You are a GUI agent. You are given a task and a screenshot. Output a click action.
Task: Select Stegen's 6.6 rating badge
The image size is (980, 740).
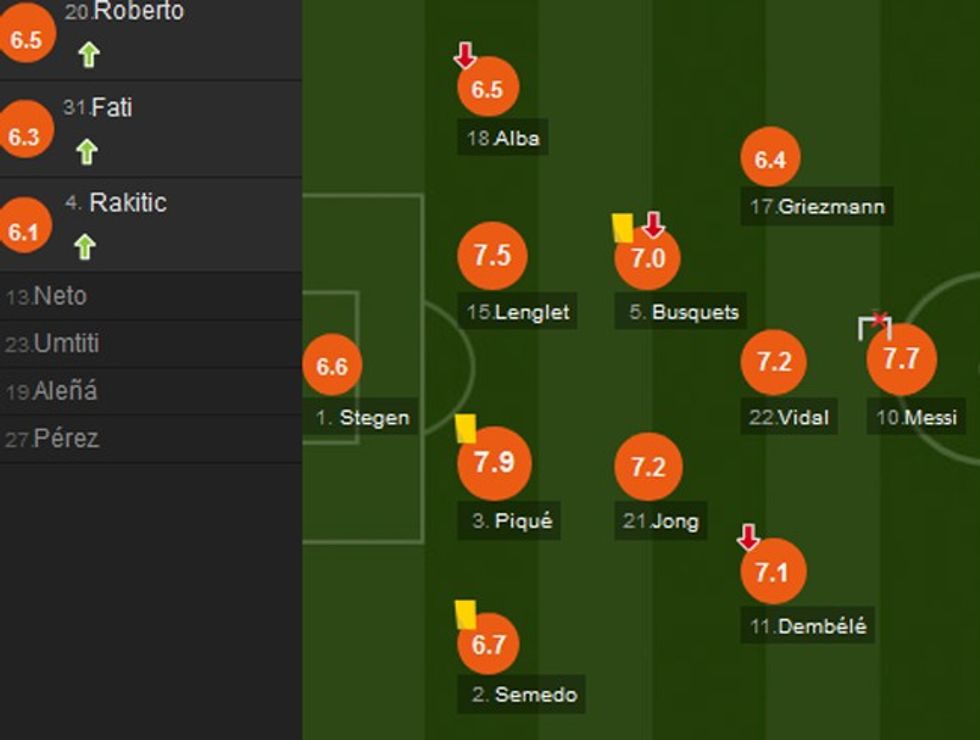pyautogui.click(x=335, y=367)
